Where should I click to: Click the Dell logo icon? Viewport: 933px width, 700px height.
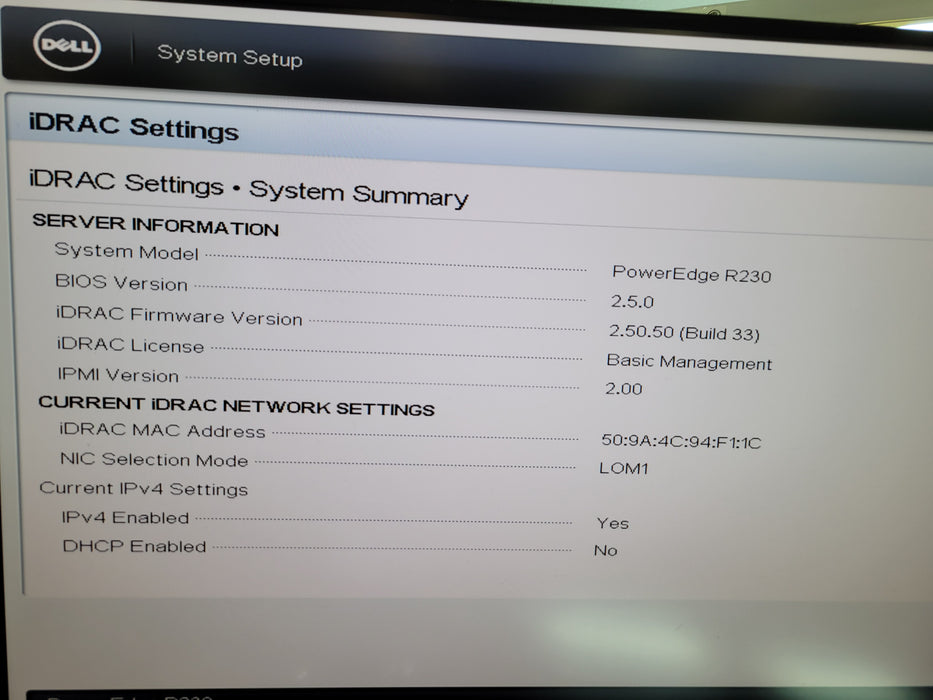[x=67, y=45]
